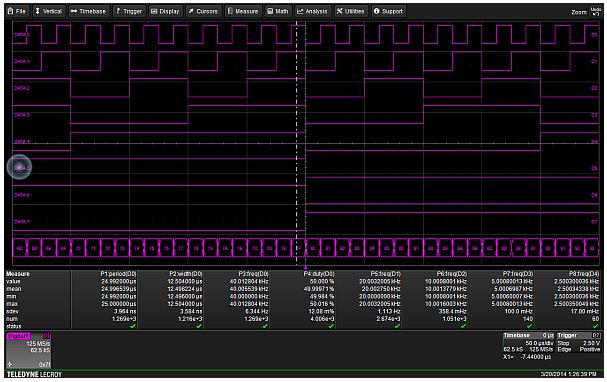Click the Measure menu icon
The height and width of the screenshot is (382, 607).
pyautogui.click(x=230, y=11)
